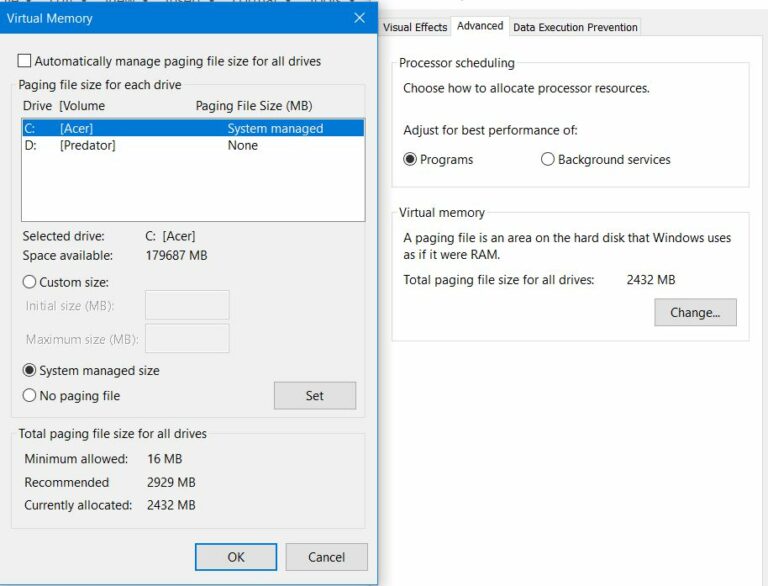This screenshot has height=586, width=768.
Task: Click the 'None' paging size cell
Action: coord(242,146)
